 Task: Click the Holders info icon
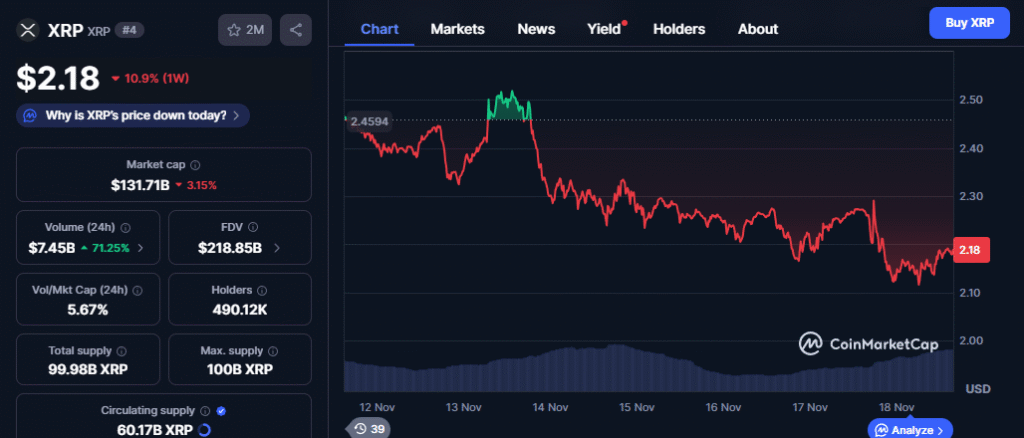(262, 290)
